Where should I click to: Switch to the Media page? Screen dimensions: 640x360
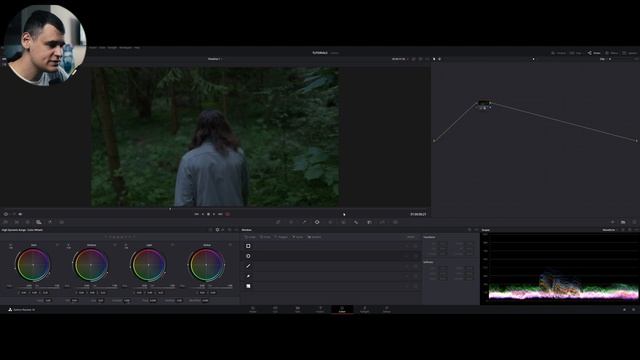point(253,309)
